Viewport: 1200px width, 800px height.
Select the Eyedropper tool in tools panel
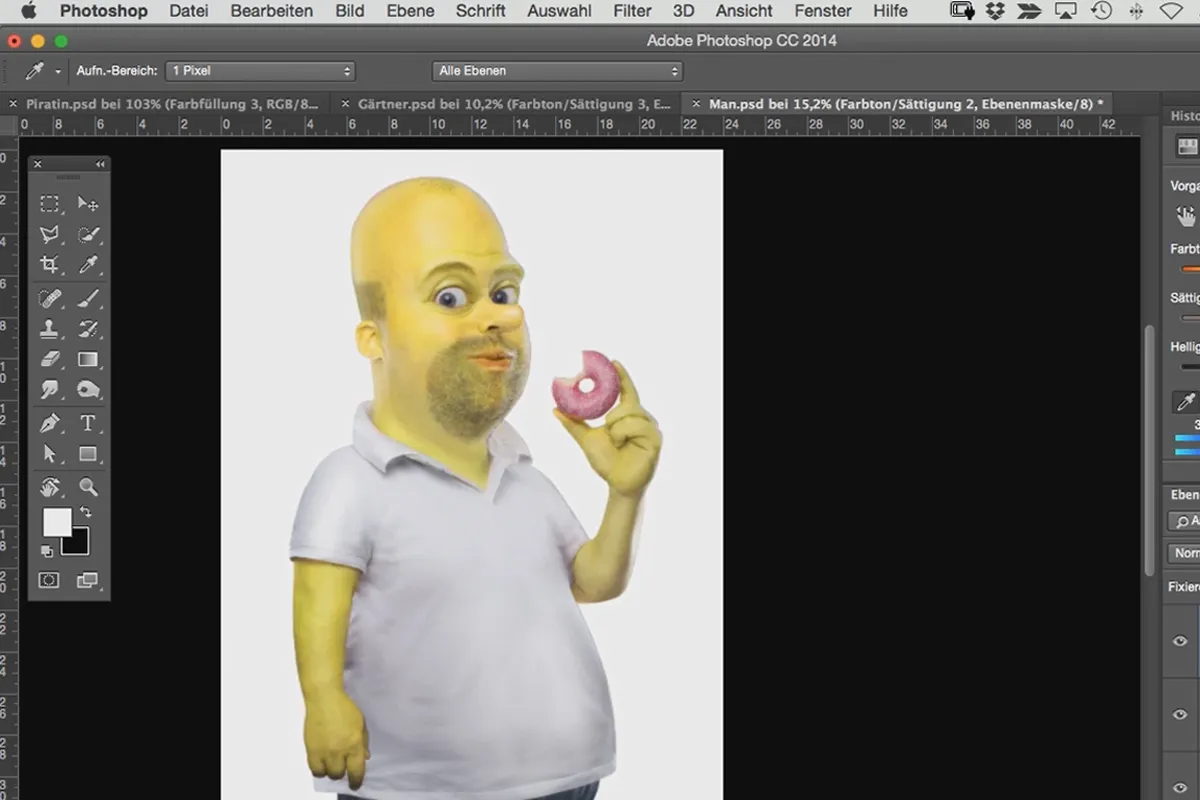(88, 265)
